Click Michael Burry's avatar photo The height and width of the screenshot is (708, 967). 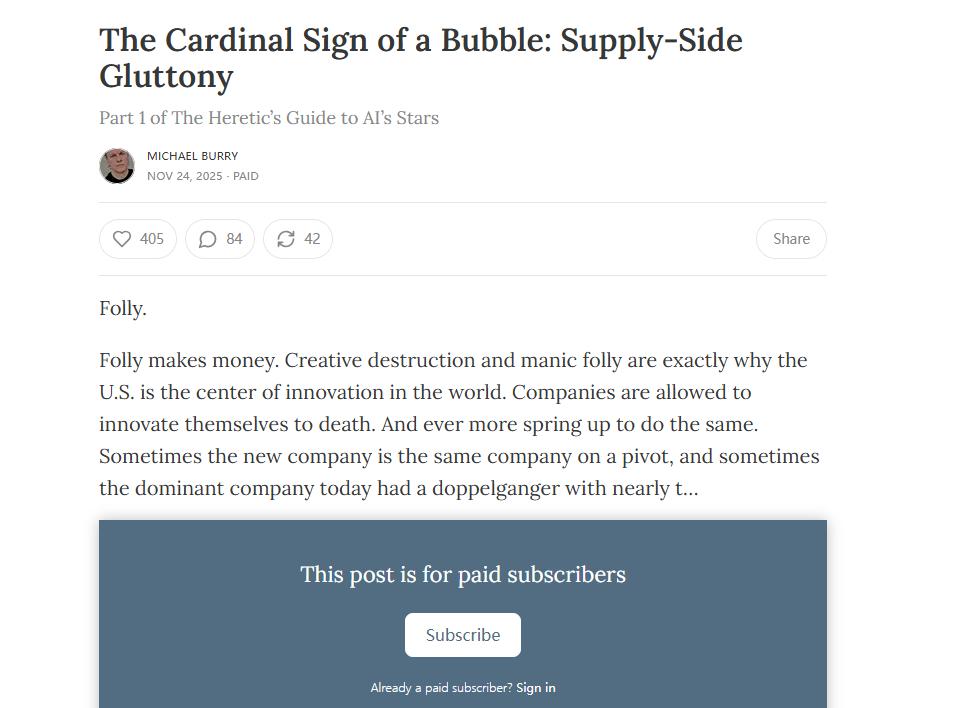tap(117, 166)
